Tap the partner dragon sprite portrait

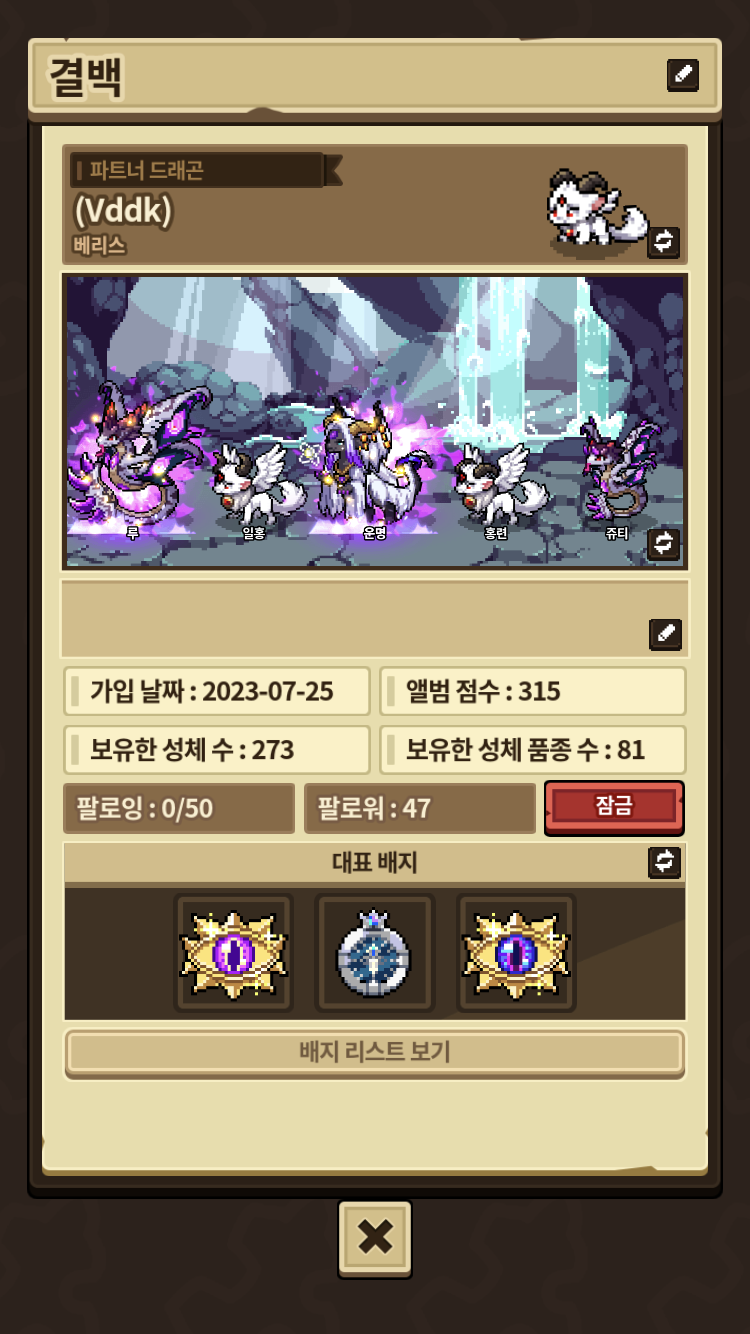[597, 211]
